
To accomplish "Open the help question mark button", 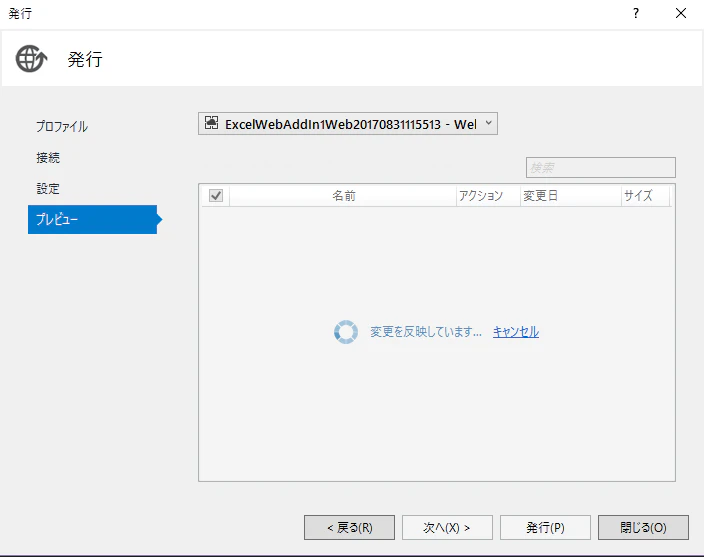I will click(636, 13).
